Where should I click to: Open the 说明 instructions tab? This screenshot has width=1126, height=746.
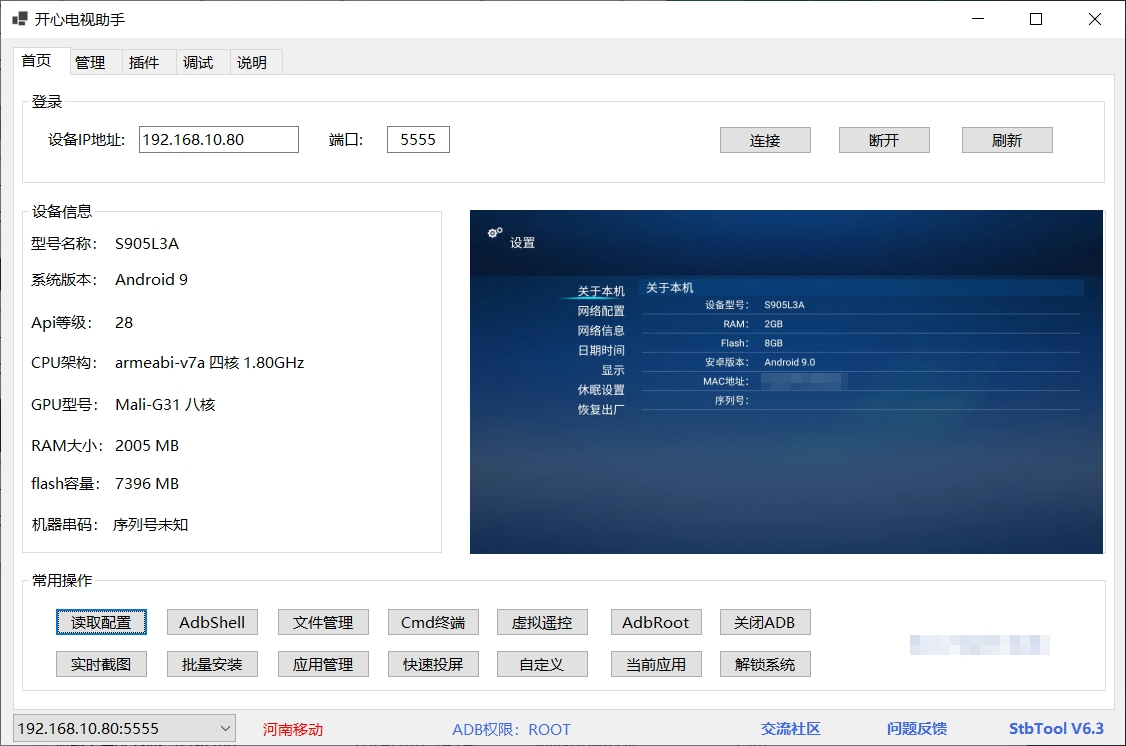[x=252, y=62]
